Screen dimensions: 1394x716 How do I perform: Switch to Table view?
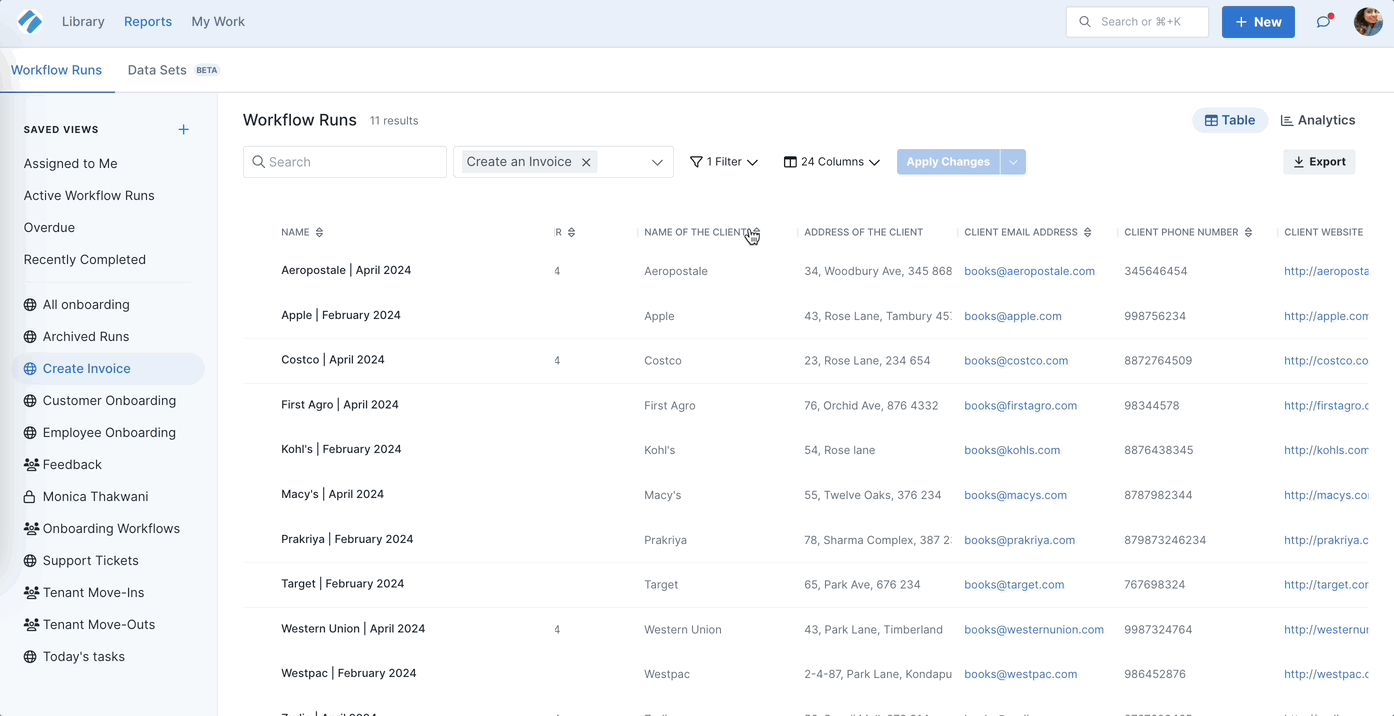(x=1230, y=120)
